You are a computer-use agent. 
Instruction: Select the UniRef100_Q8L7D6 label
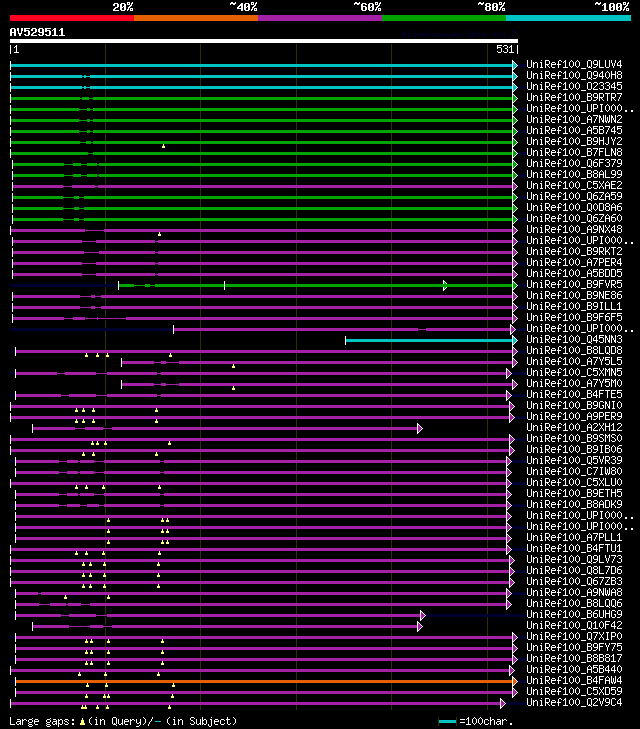tap(574, 570)
